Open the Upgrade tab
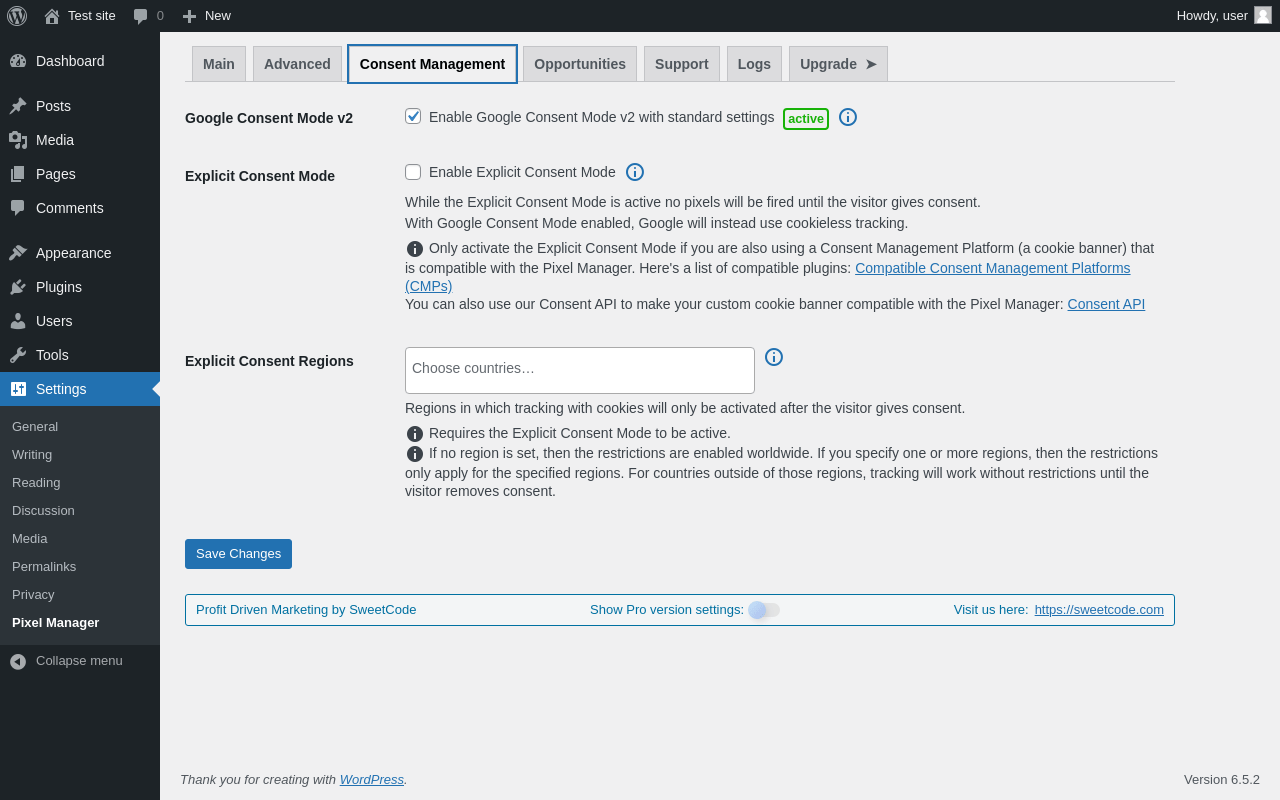 [x=838, y=64]
